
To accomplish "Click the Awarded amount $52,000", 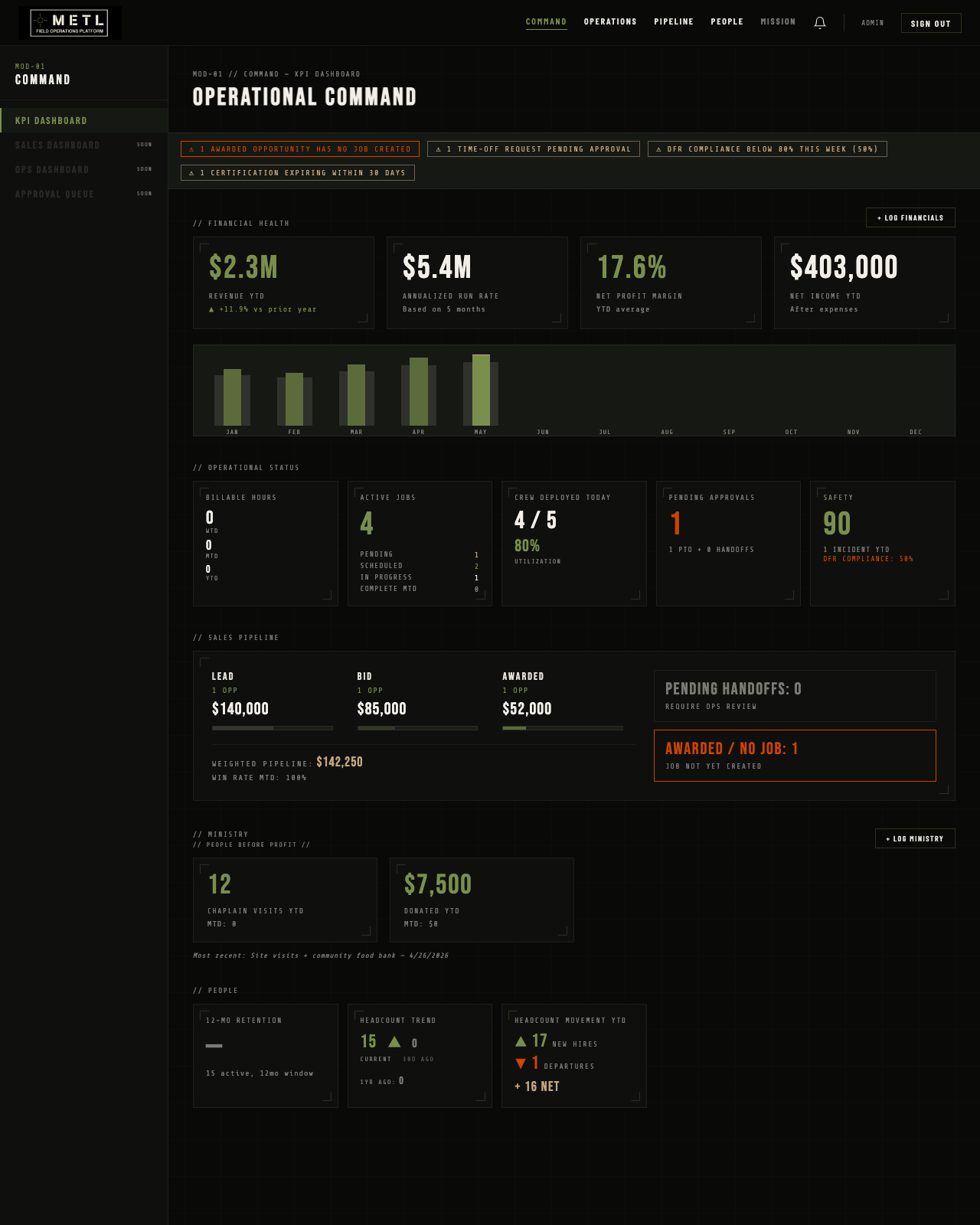I will [x=527, y=709].
